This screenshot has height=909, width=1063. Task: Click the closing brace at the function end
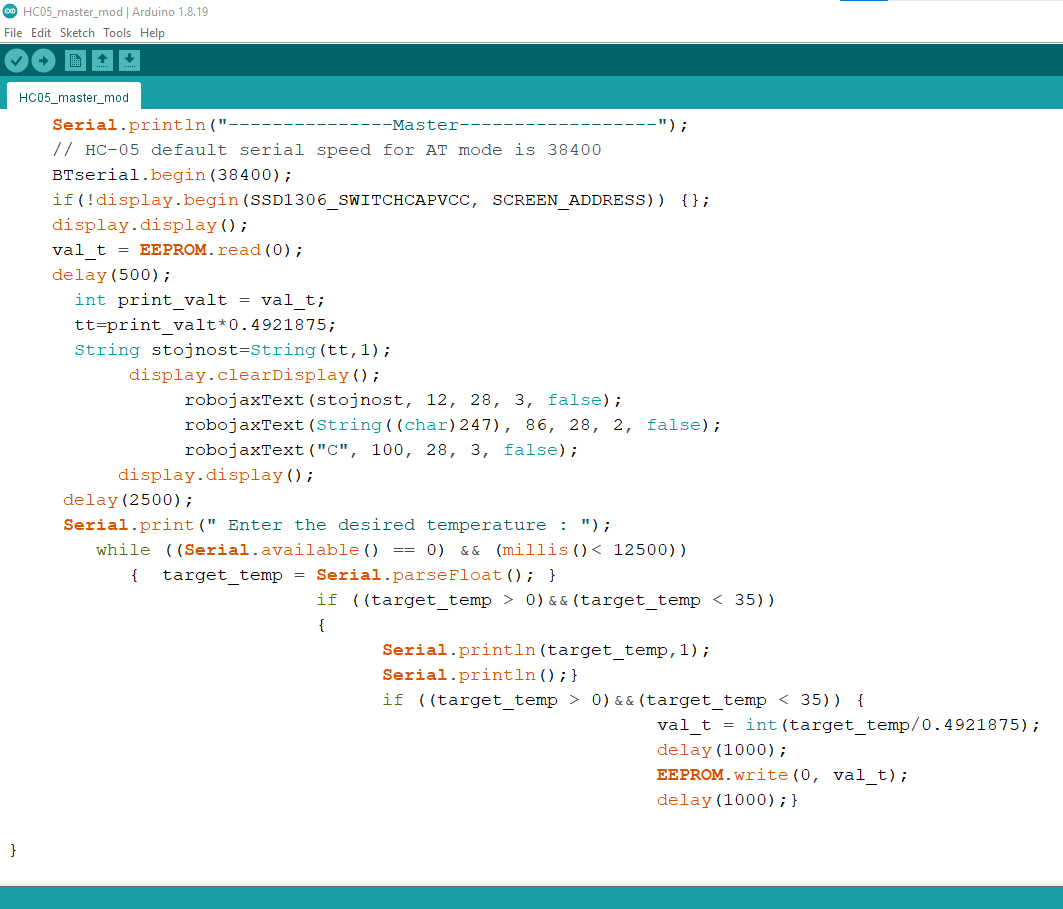click(x=13, y=850)
